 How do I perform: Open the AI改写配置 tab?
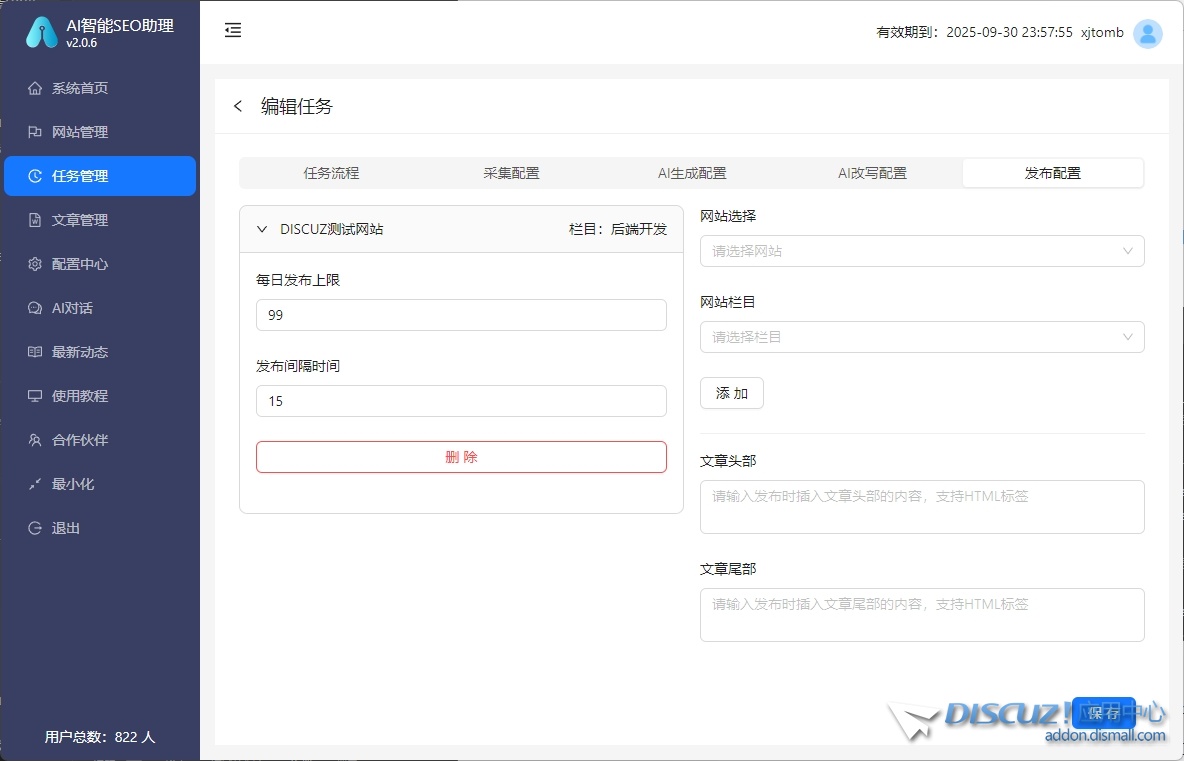(872, 173)
